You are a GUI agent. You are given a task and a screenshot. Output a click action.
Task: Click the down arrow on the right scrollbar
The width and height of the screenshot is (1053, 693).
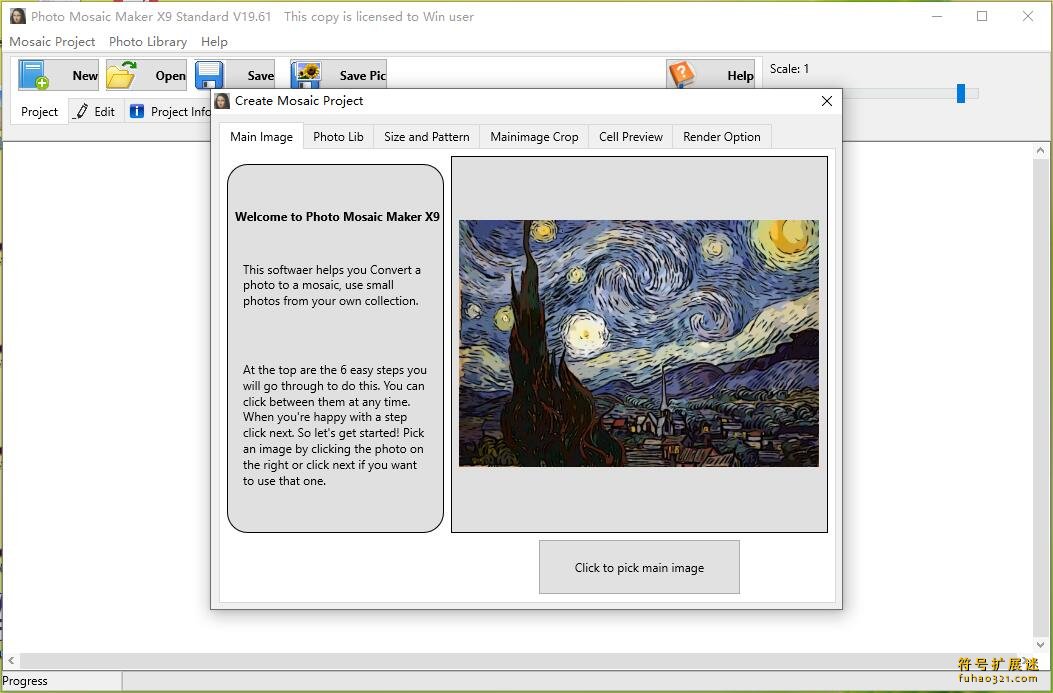[x=1041, y=646]
